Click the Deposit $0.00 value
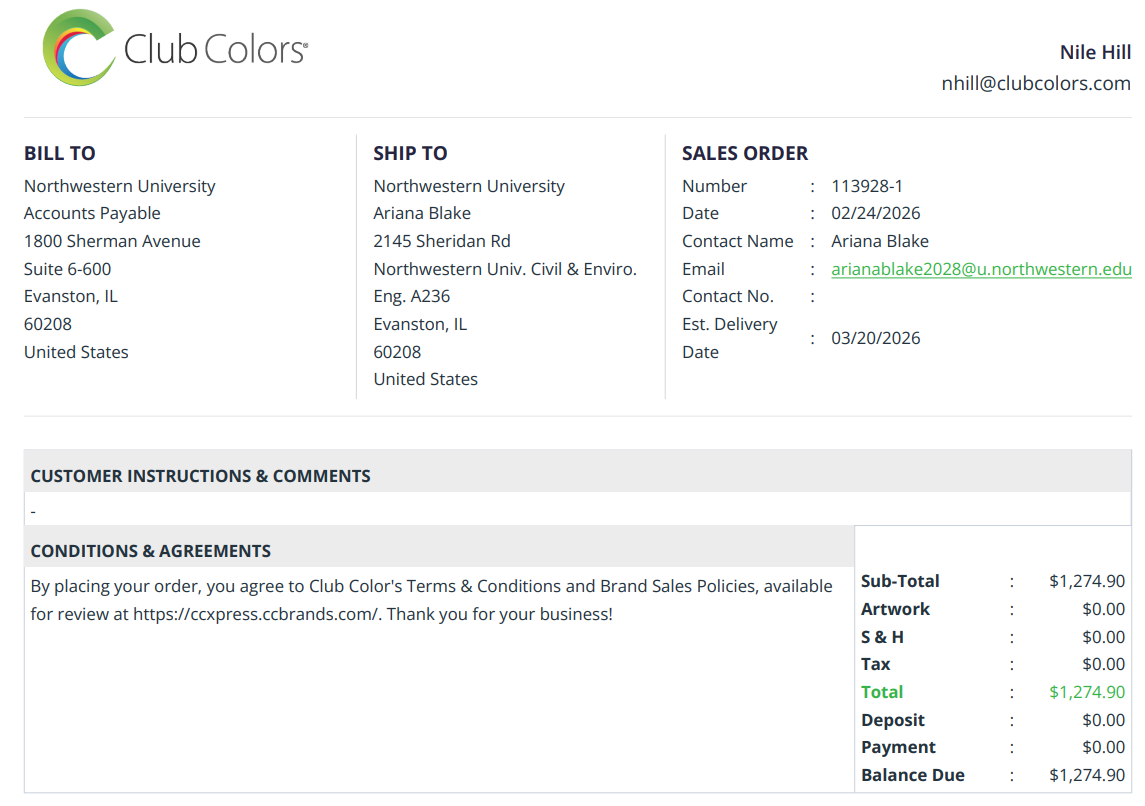1145x806 pixels. click(x=1103, y=721)
